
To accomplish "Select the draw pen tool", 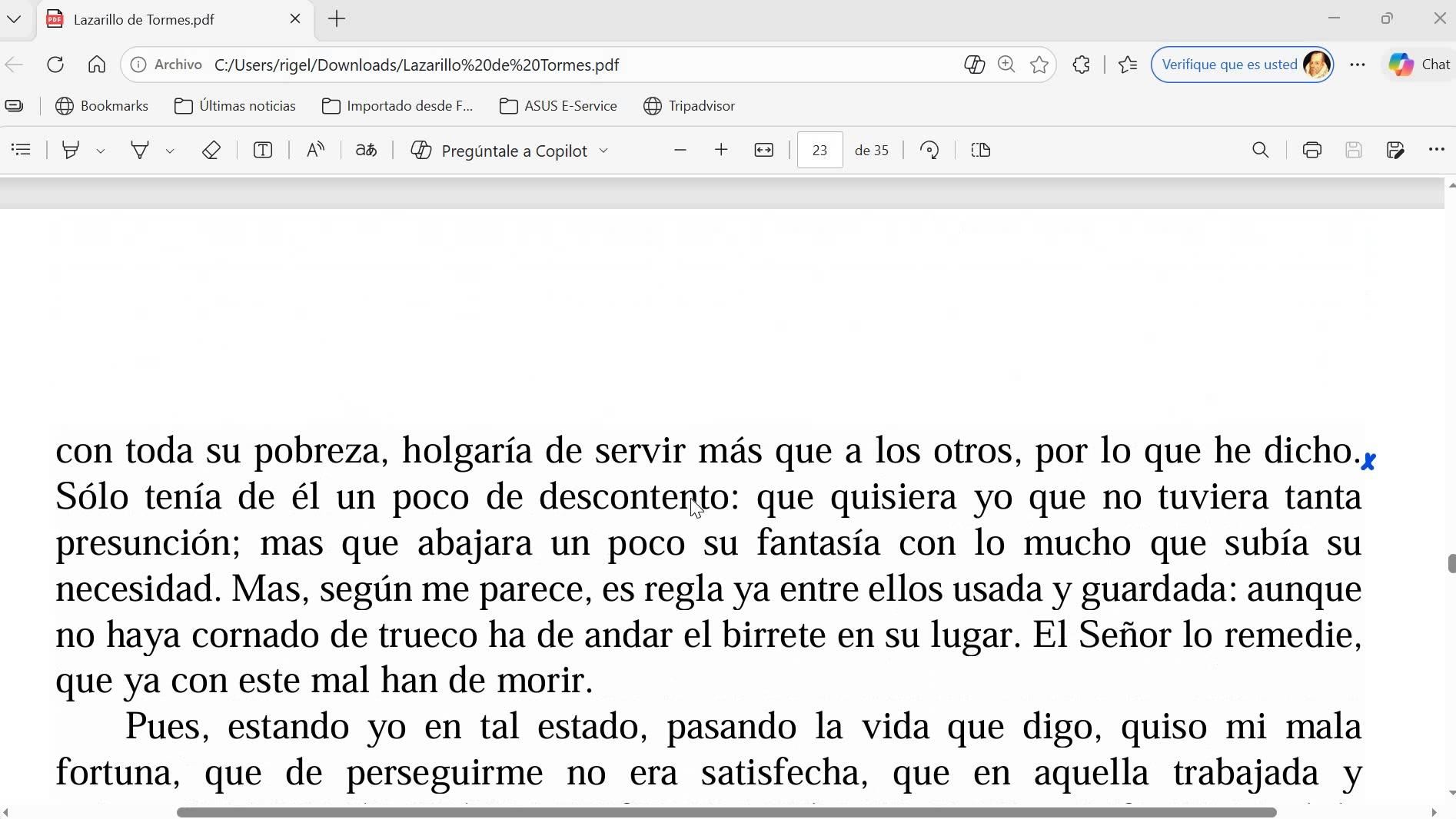I will pos(140,150).
